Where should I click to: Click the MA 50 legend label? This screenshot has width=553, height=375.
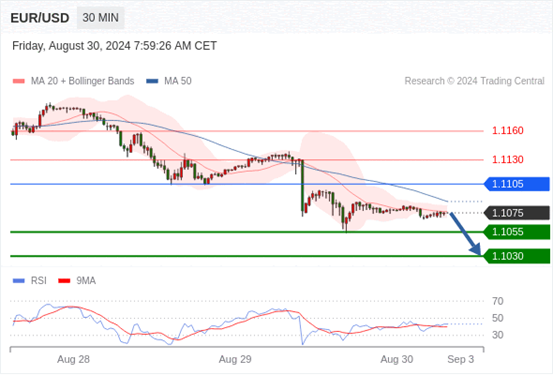click(178, 81)
